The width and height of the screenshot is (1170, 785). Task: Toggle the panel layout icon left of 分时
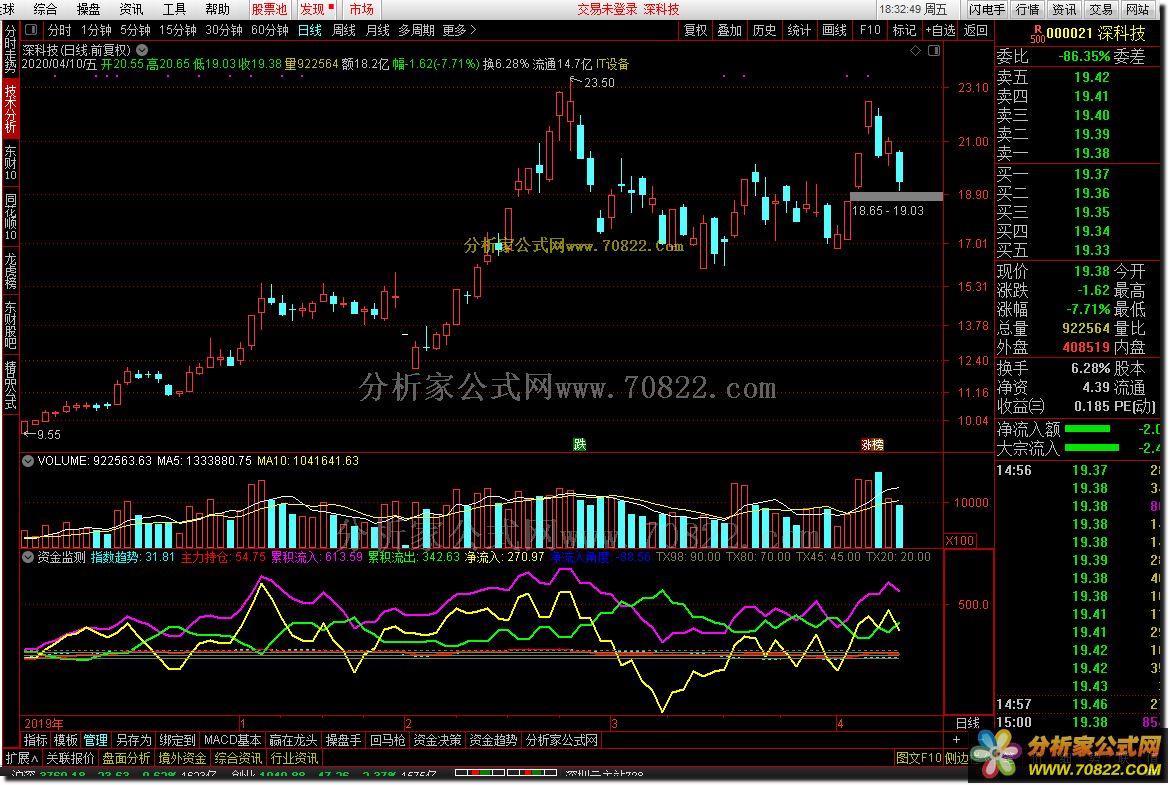click(31, 30)
